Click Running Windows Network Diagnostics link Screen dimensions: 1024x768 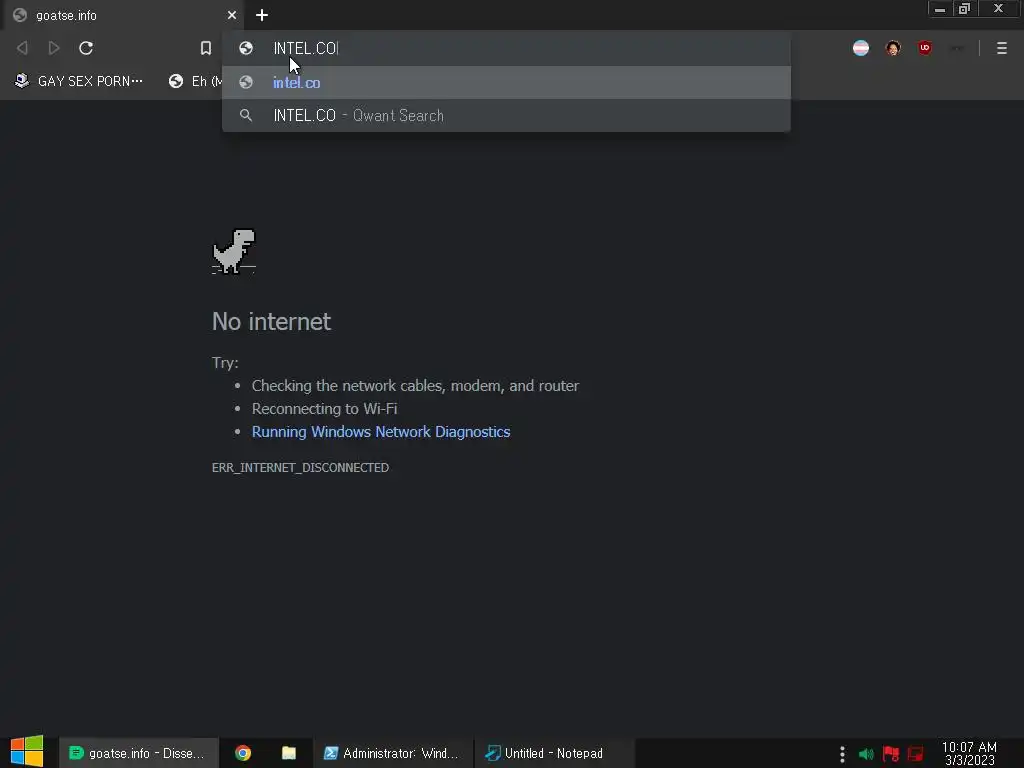pos(381,432)
